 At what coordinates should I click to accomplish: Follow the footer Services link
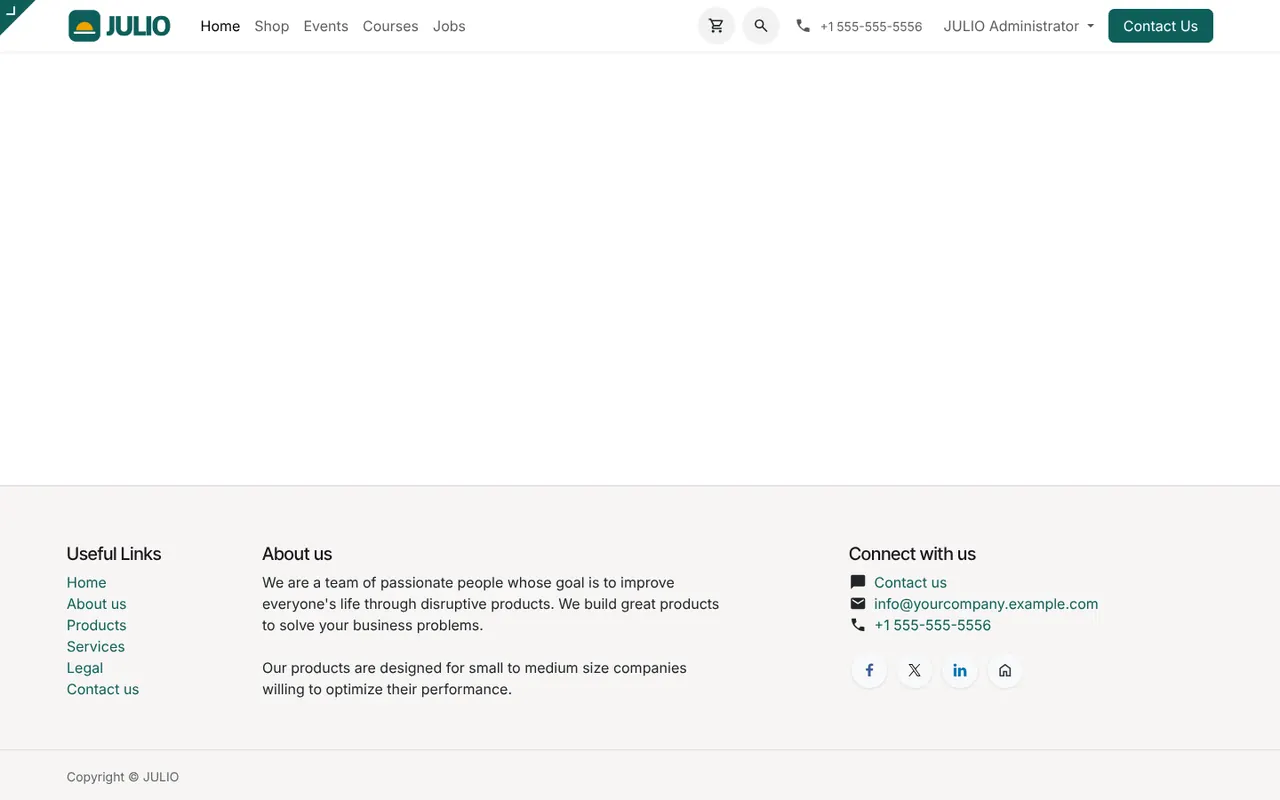coord(96,647)
